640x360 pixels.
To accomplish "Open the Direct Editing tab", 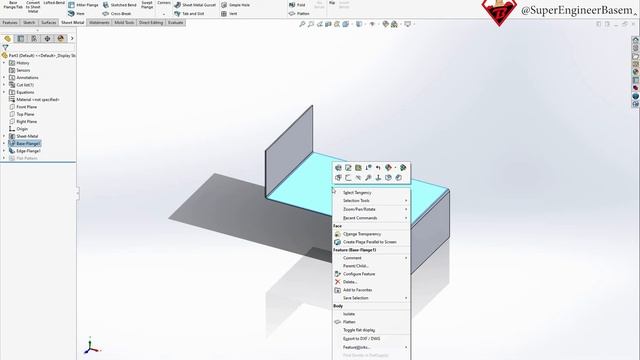I will (151, 22).
